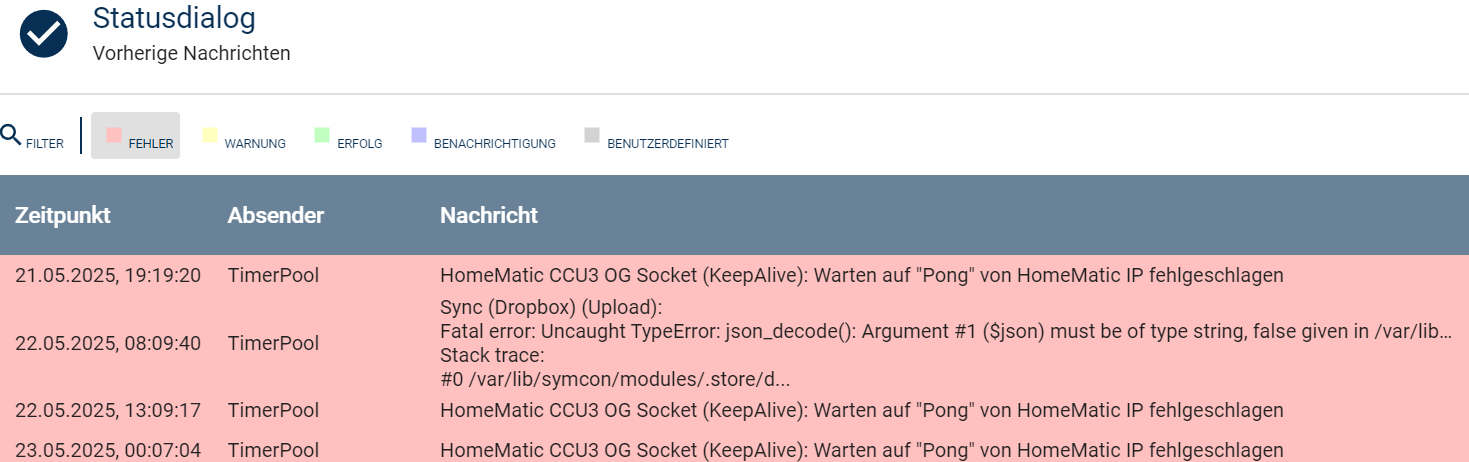Click the blue Benachrichtigung color square
The height and width of the screenshot is (462, 1469).
tap(419, 134)
